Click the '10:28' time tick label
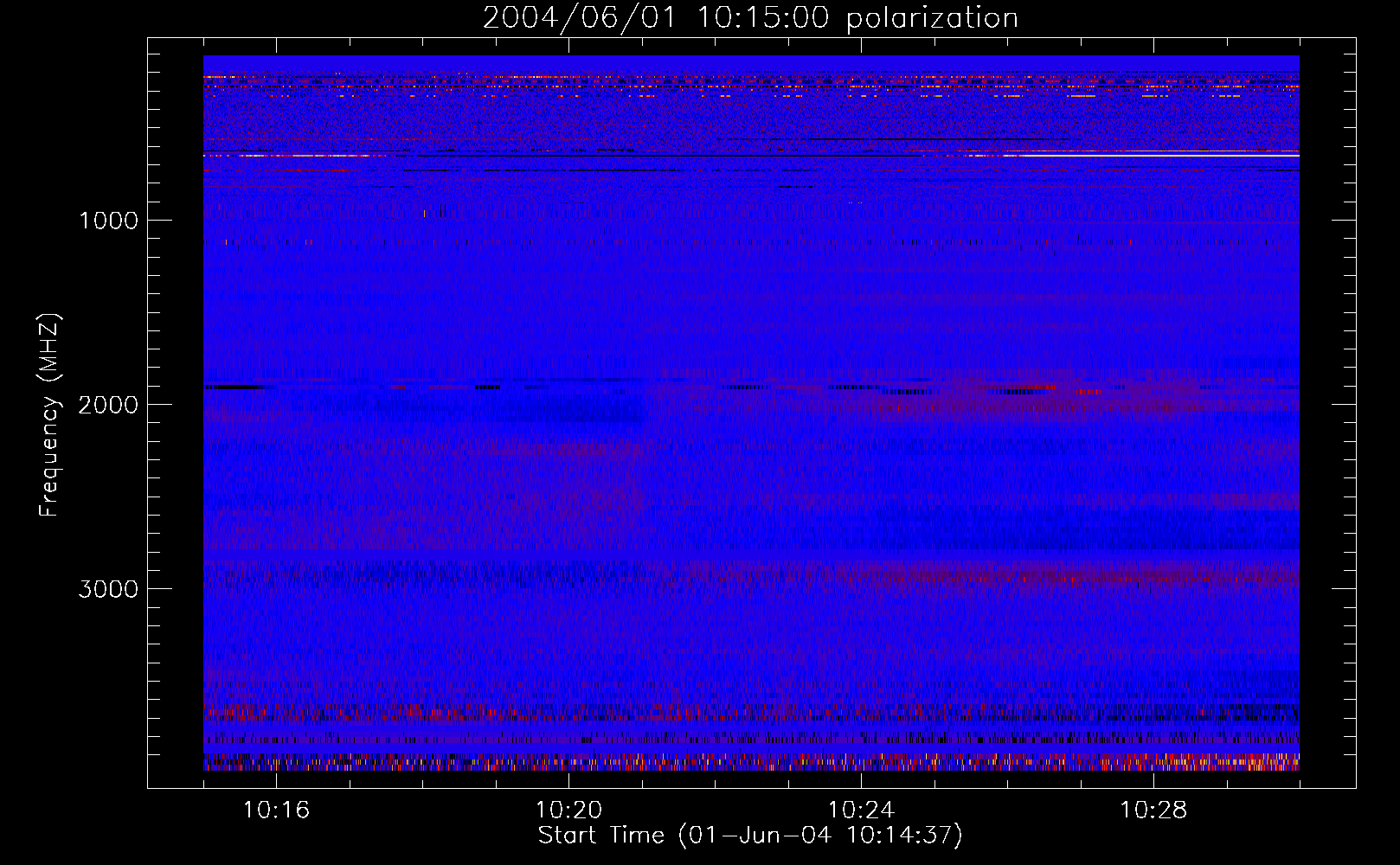This screenshot has width=1400, height=865. tap(1153, 811)
